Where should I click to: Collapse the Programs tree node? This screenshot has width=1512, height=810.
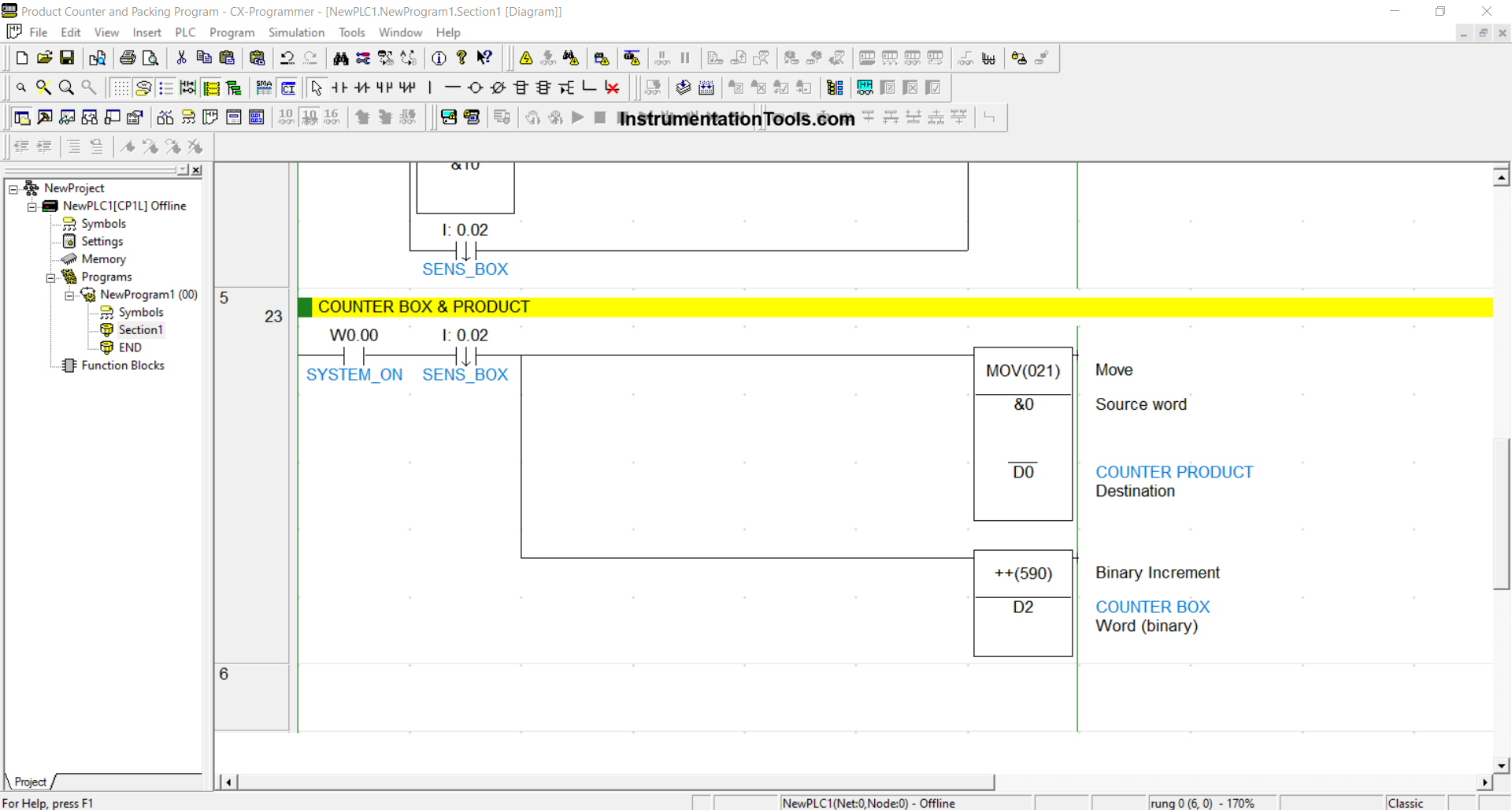coord(50,277)
